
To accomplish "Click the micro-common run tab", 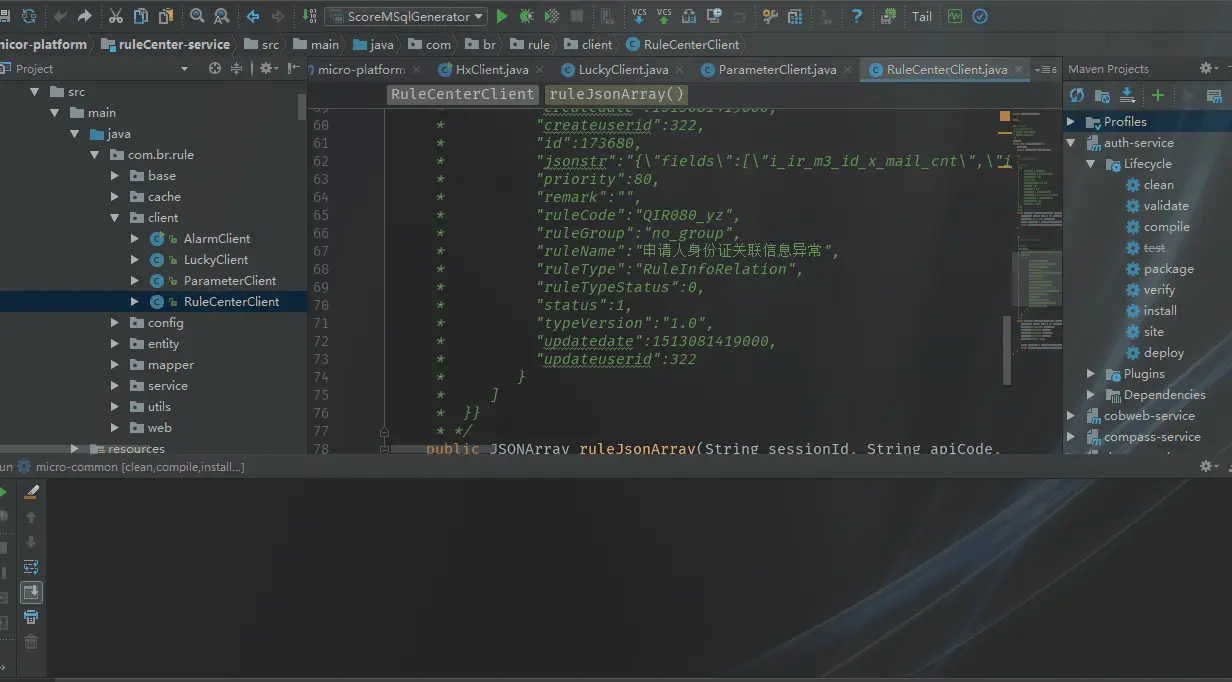I will pyautogui.click(x=130, y=467).
